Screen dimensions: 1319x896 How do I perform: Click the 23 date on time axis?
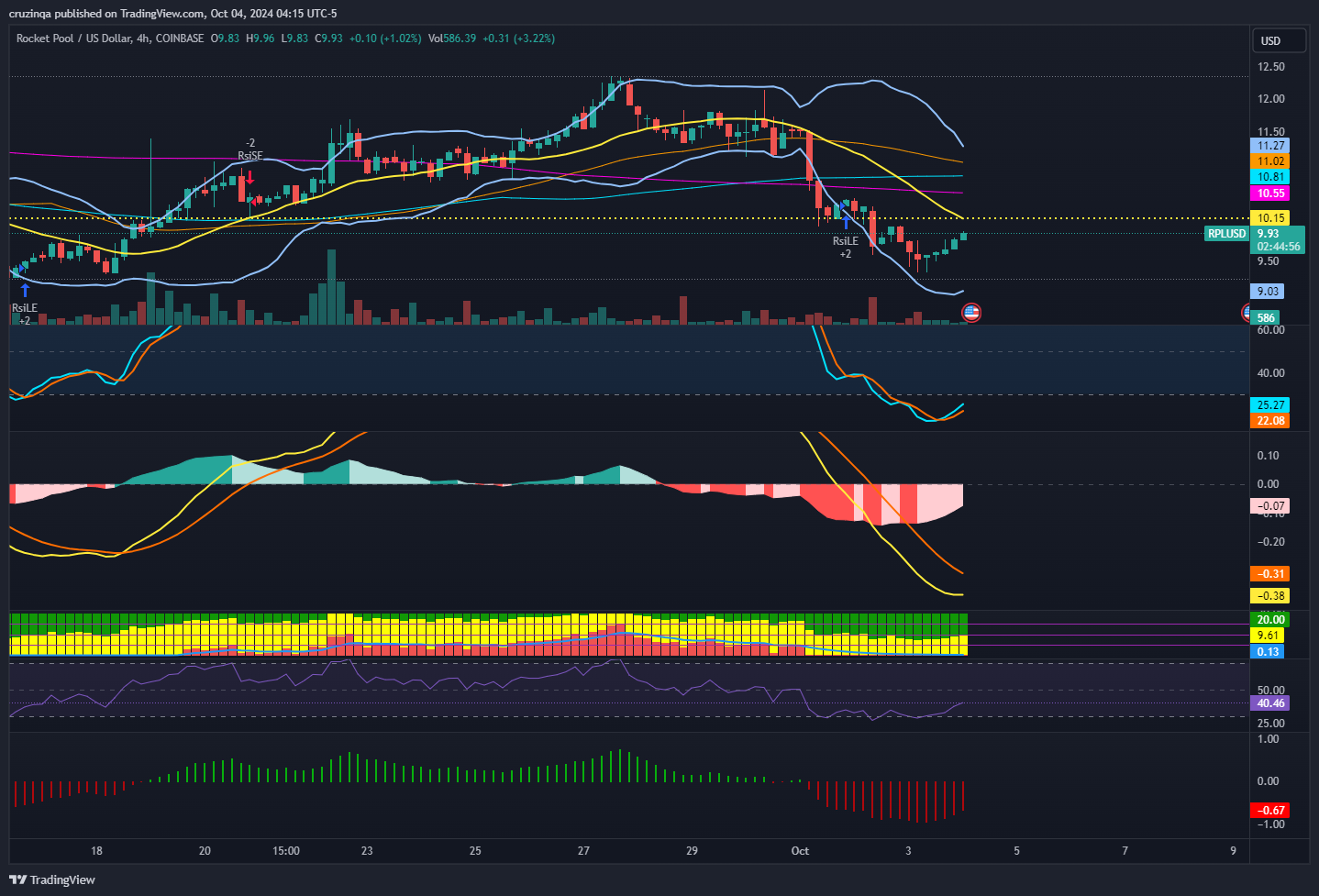click(367, 851)
